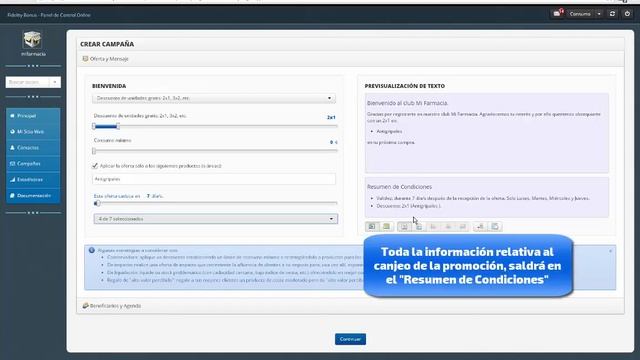Close the strategy tips info box

pos(611,251)
